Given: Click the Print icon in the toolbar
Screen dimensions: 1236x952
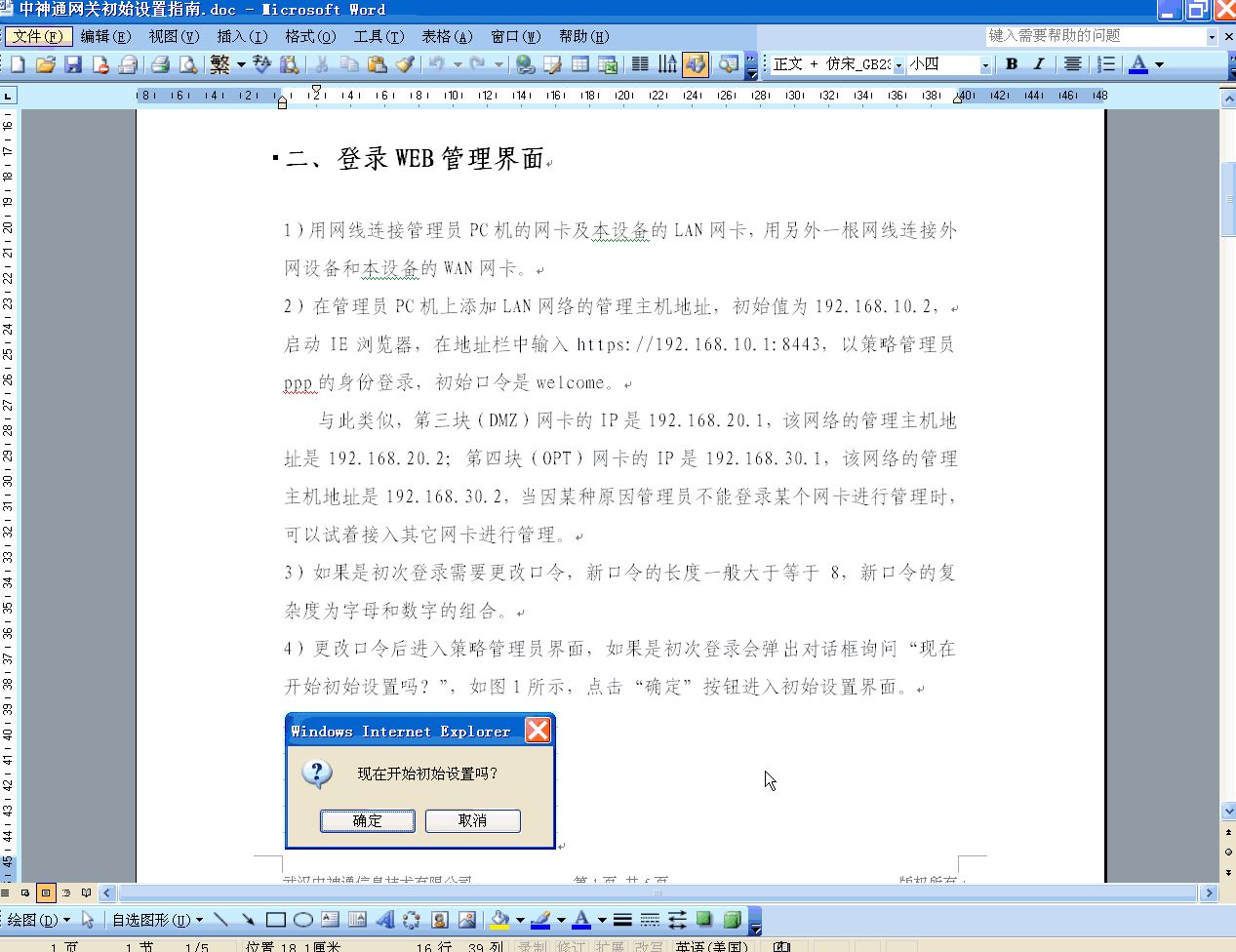Looking at the screenshot, I should tap(161, 64).
